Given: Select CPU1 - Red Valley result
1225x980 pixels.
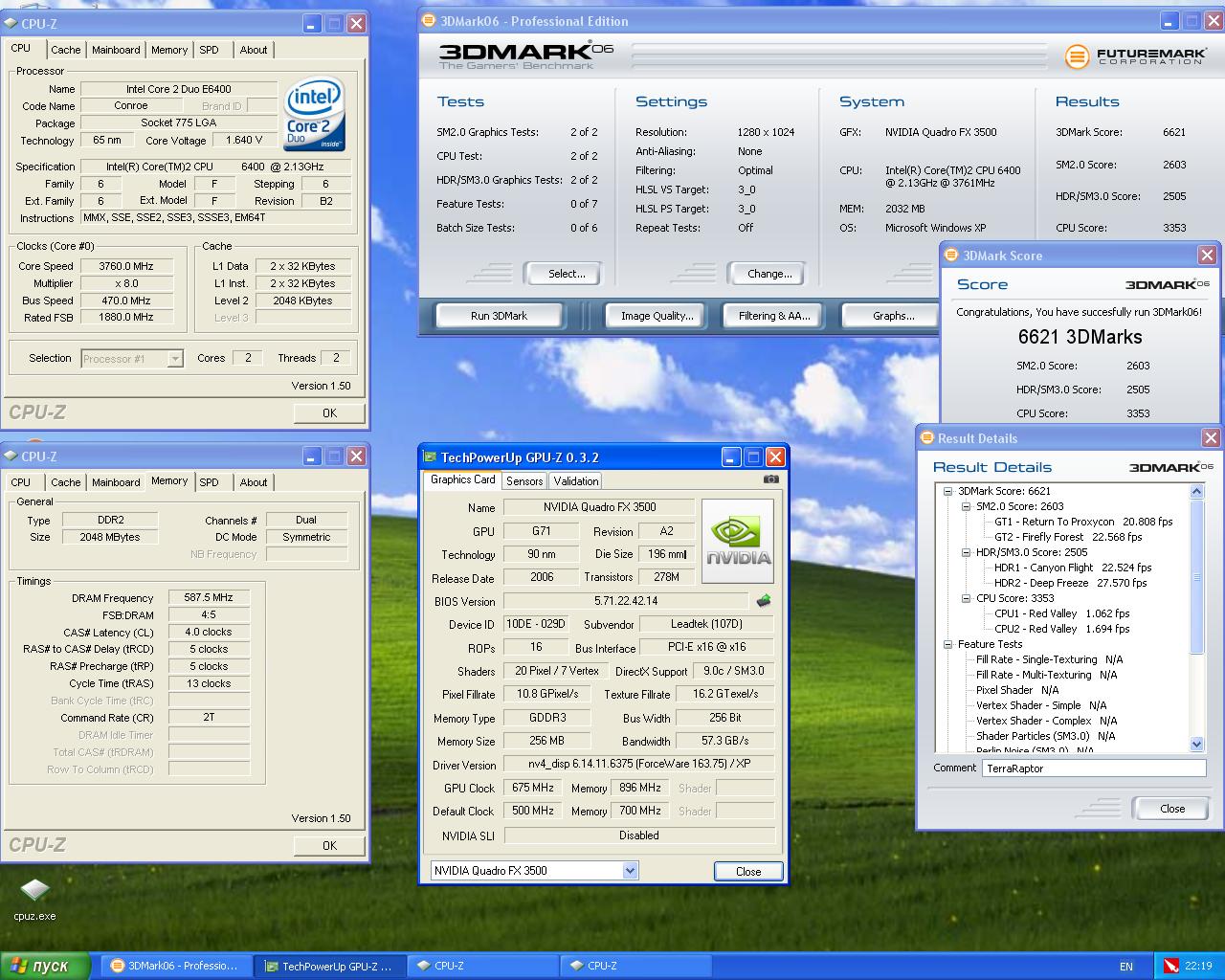Looking at the screenshot, I should pyautogui.click(x=1061, y=613).
